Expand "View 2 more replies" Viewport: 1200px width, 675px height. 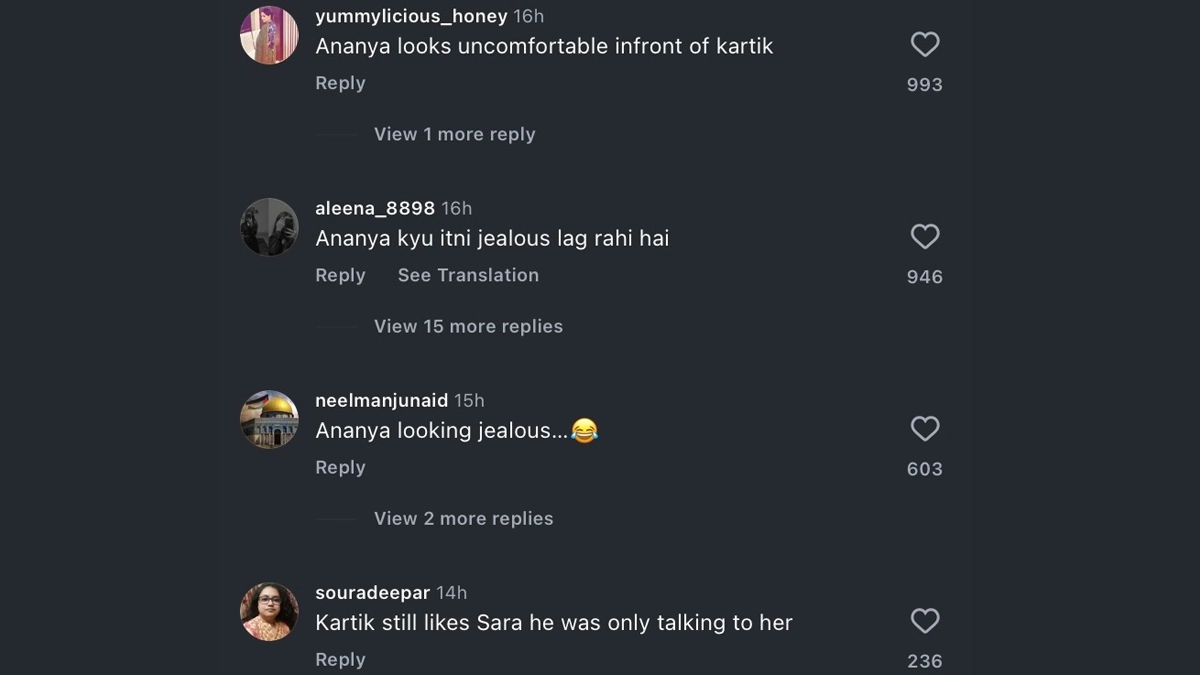point(463,518)
